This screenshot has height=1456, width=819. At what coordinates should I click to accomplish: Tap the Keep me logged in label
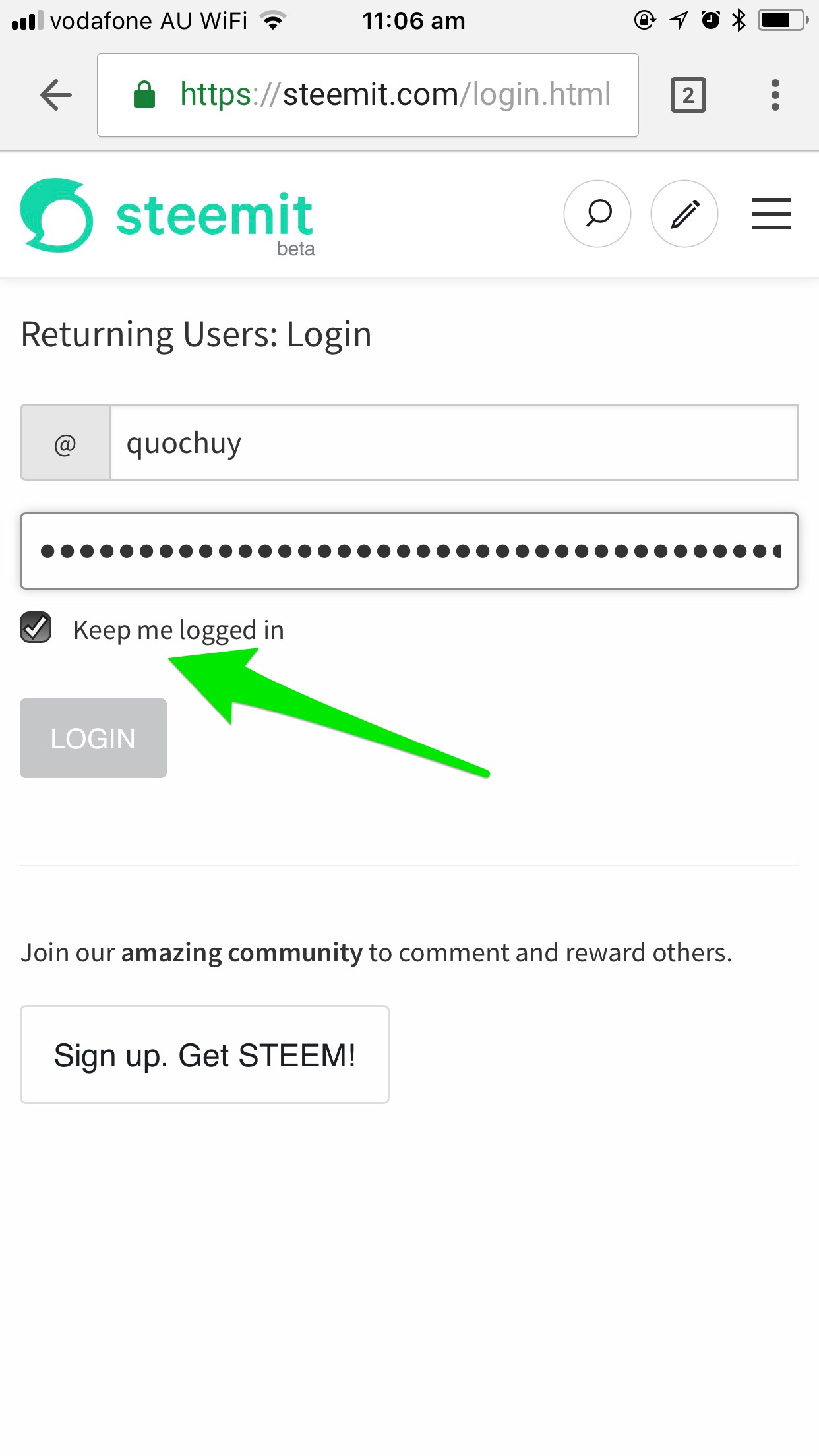pos(179,630)
